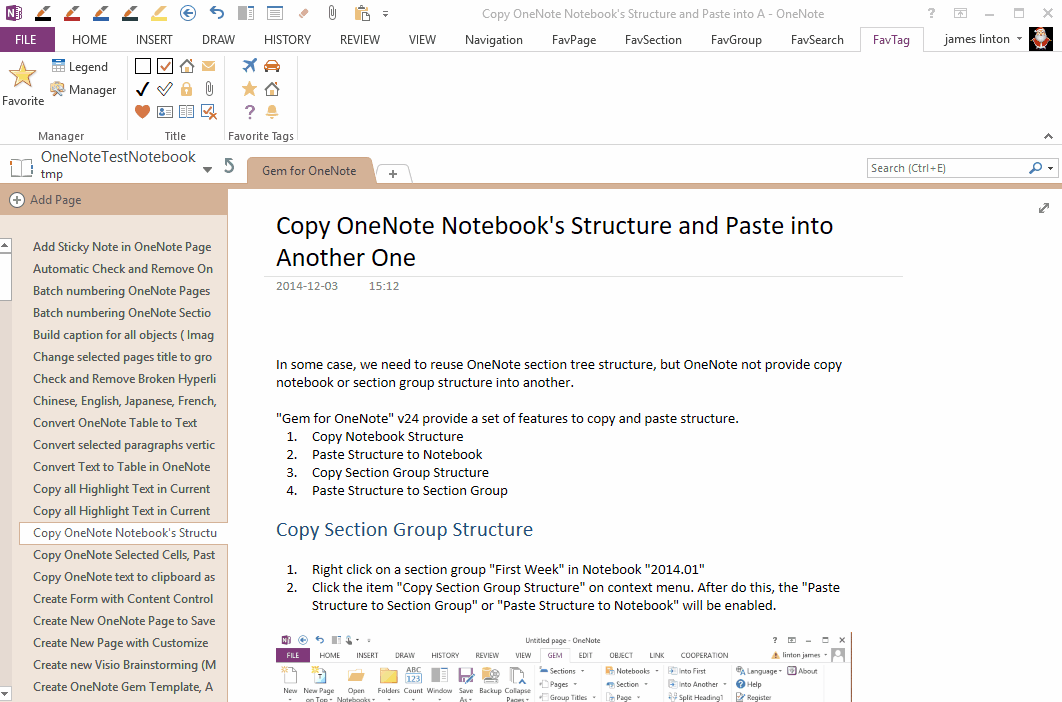Apply the blue outlined checkmark title tag
This screenshot has width=1062, height=702.
point(165,89)
